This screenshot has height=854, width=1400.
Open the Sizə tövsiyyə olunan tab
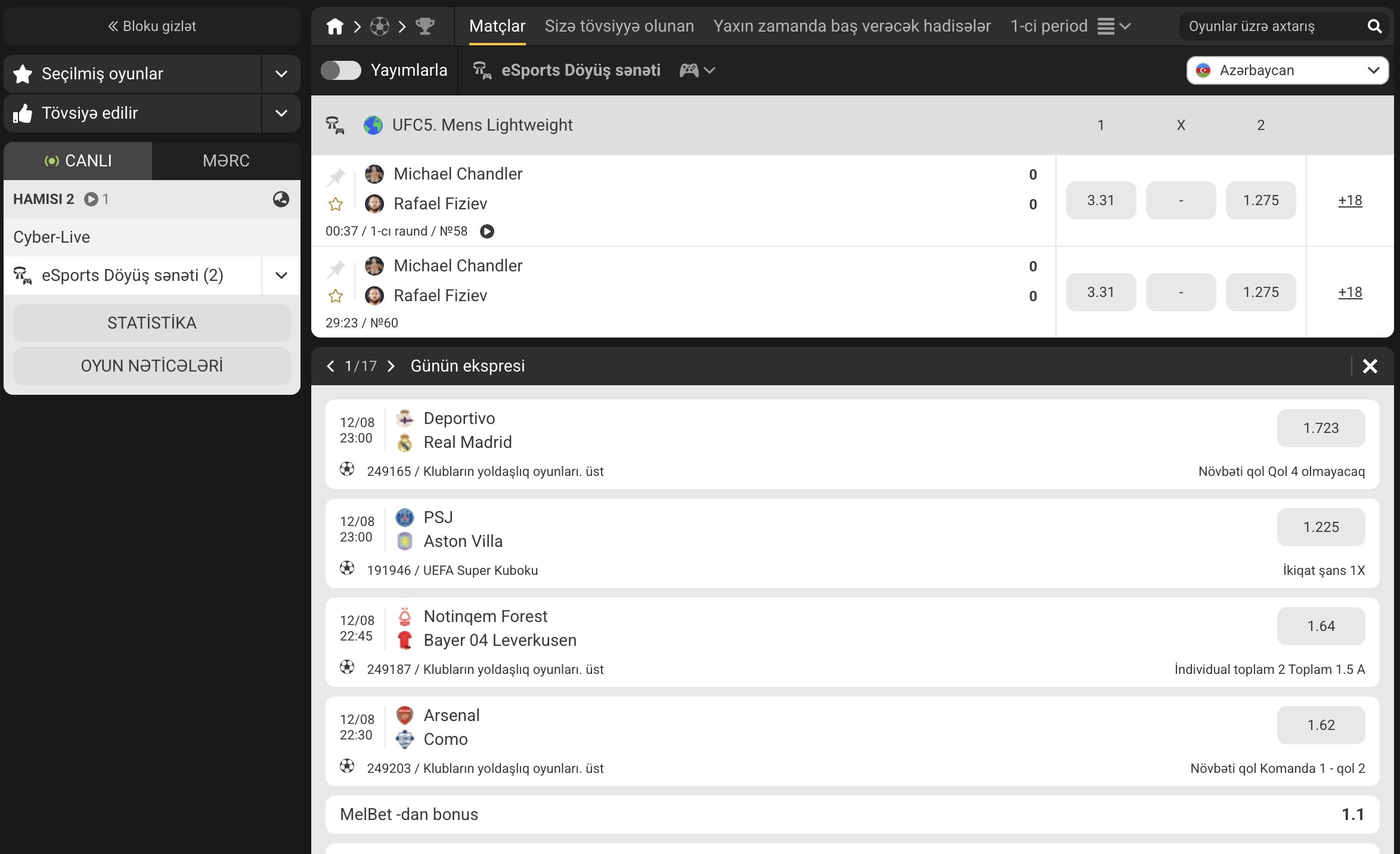(620, 26)
